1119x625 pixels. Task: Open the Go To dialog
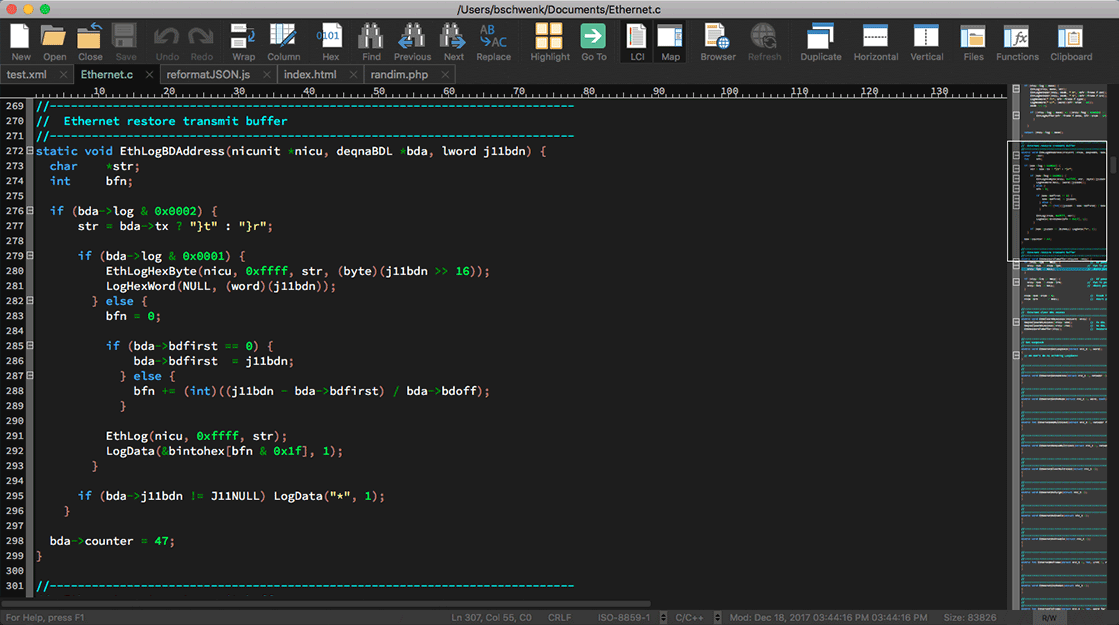pyautogui.click(x=594, y=38)
